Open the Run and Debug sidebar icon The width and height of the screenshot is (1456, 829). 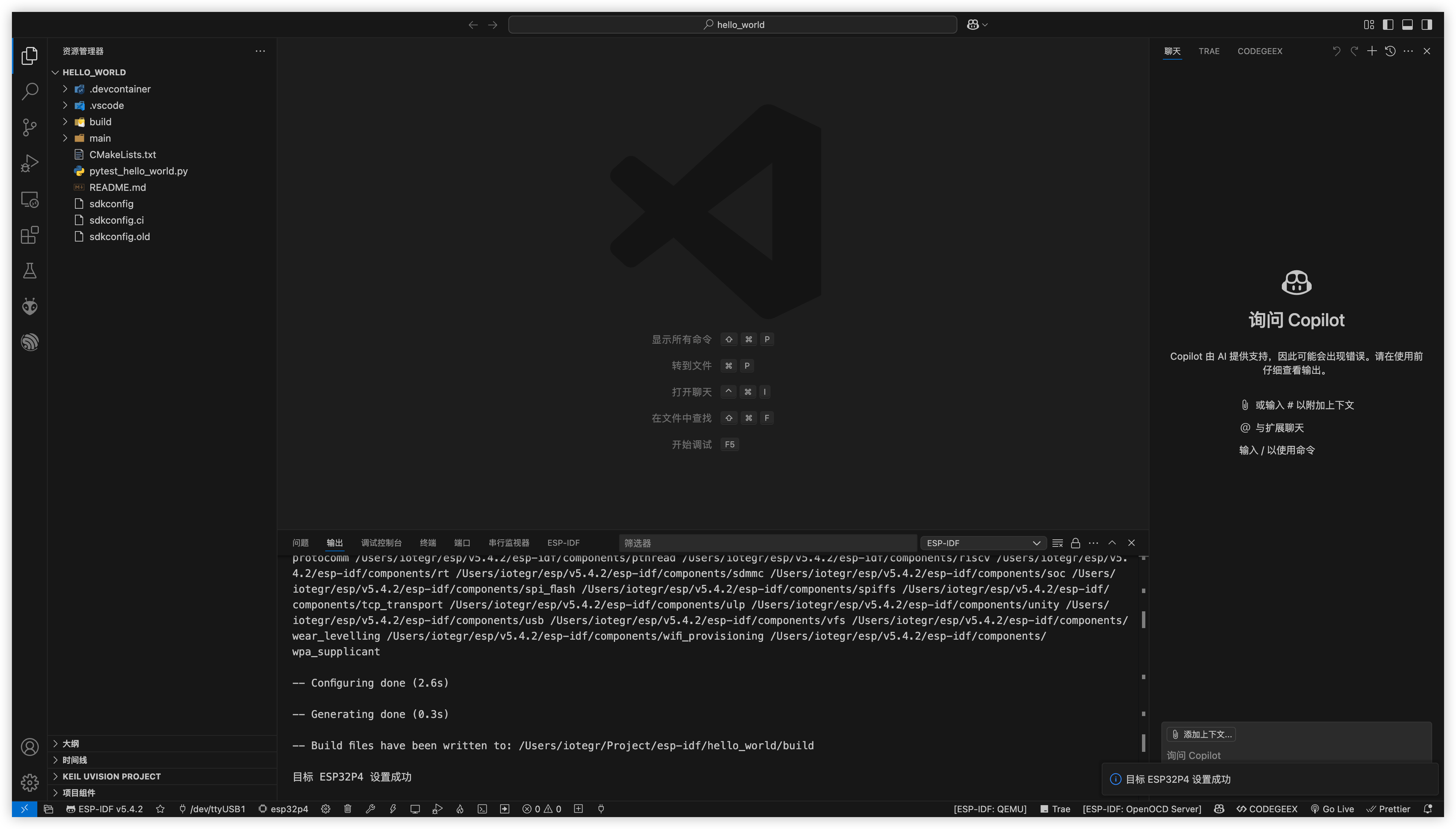[x=29, y=163]
